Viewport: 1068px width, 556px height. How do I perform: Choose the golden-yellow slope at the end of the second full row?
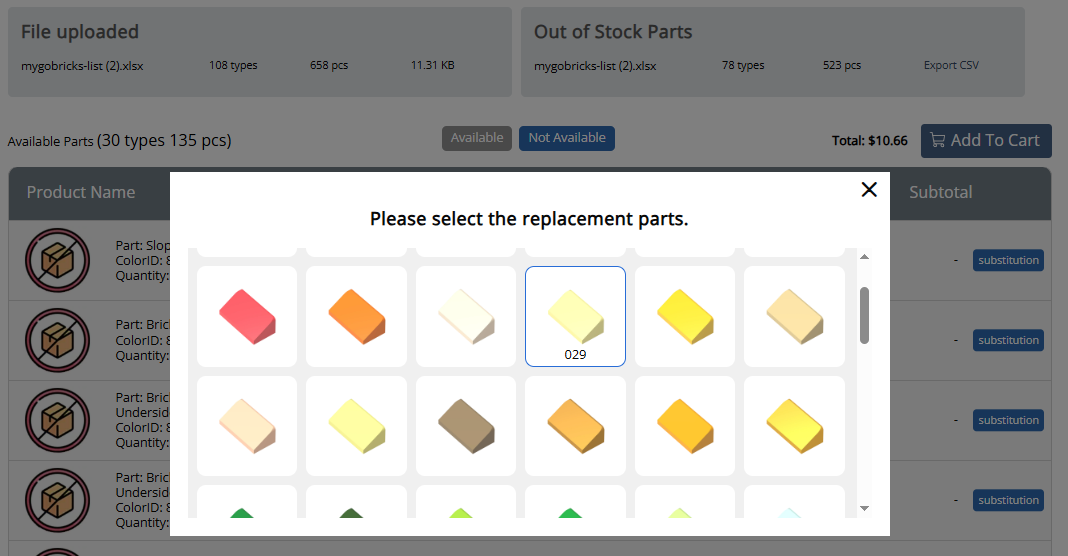pyautogui.click(x=794, y=425)
